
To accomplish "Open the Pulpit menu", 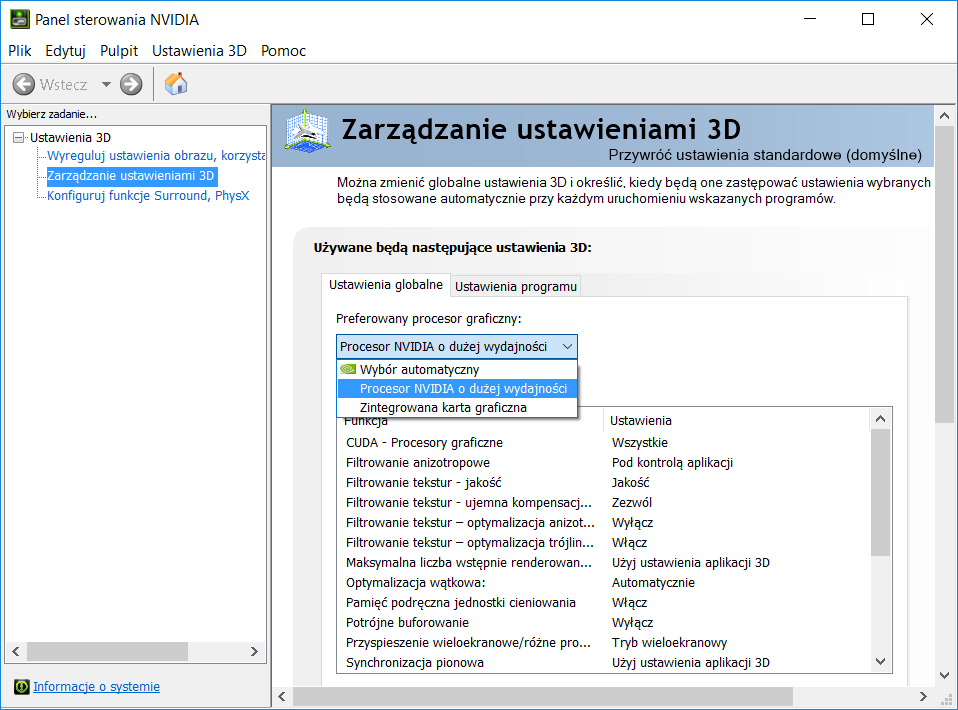I will click(x=119, y=51).
